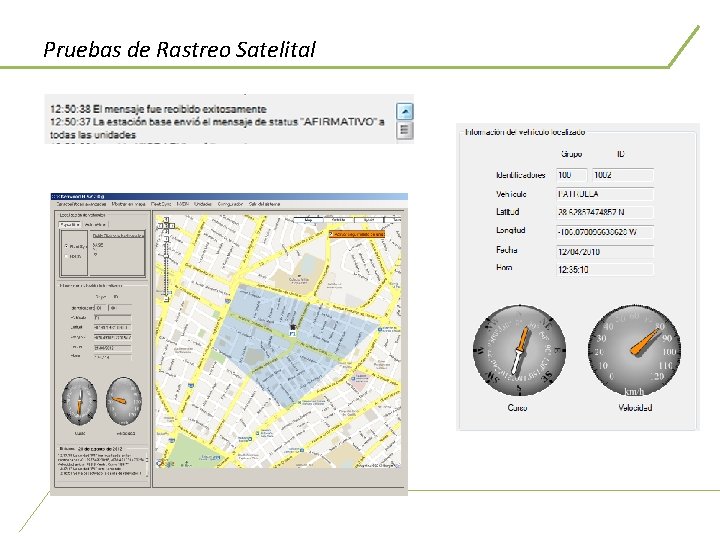Screen dimensions: 720x540
Task: Click the ID field showing 1002
Action: [623, 175]
